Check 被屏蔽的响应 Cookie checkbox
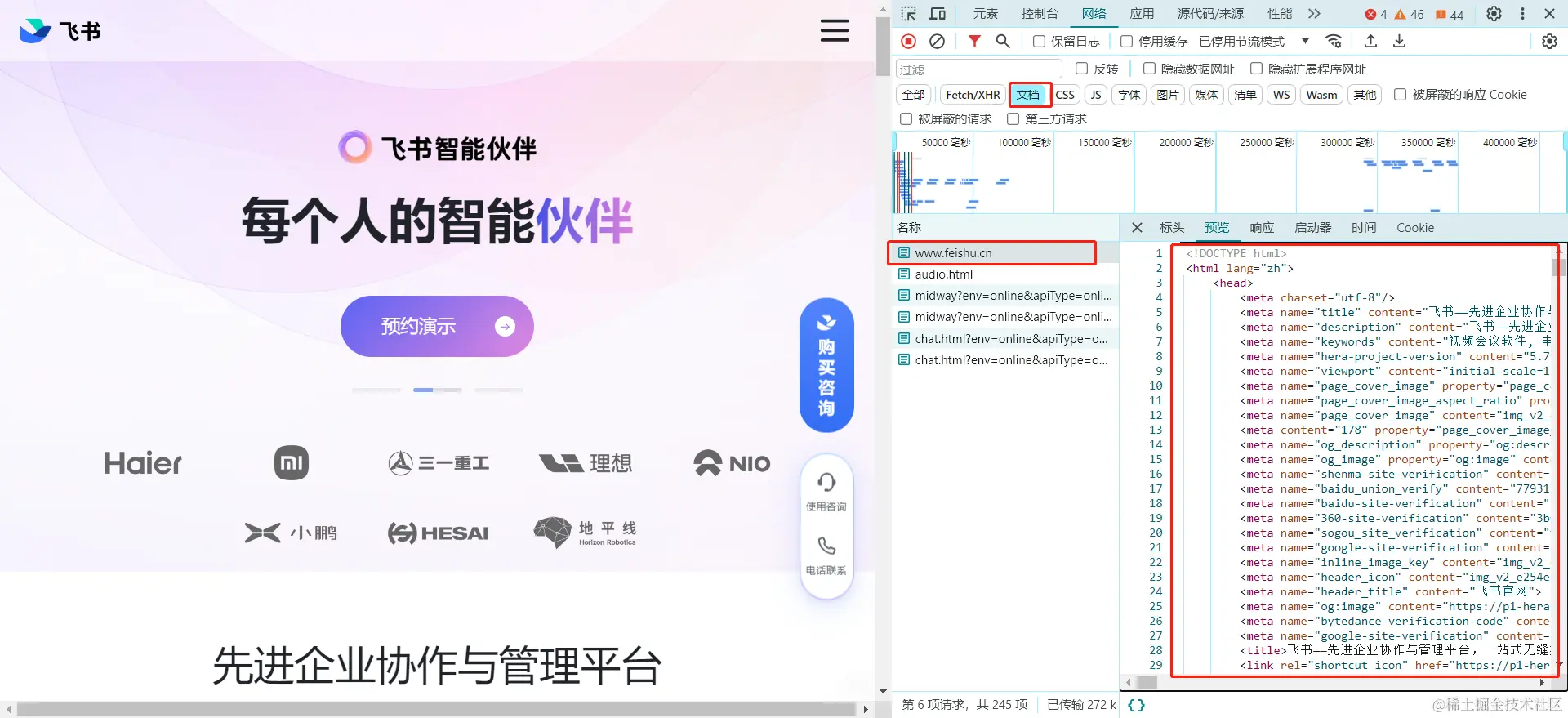 1400,95
